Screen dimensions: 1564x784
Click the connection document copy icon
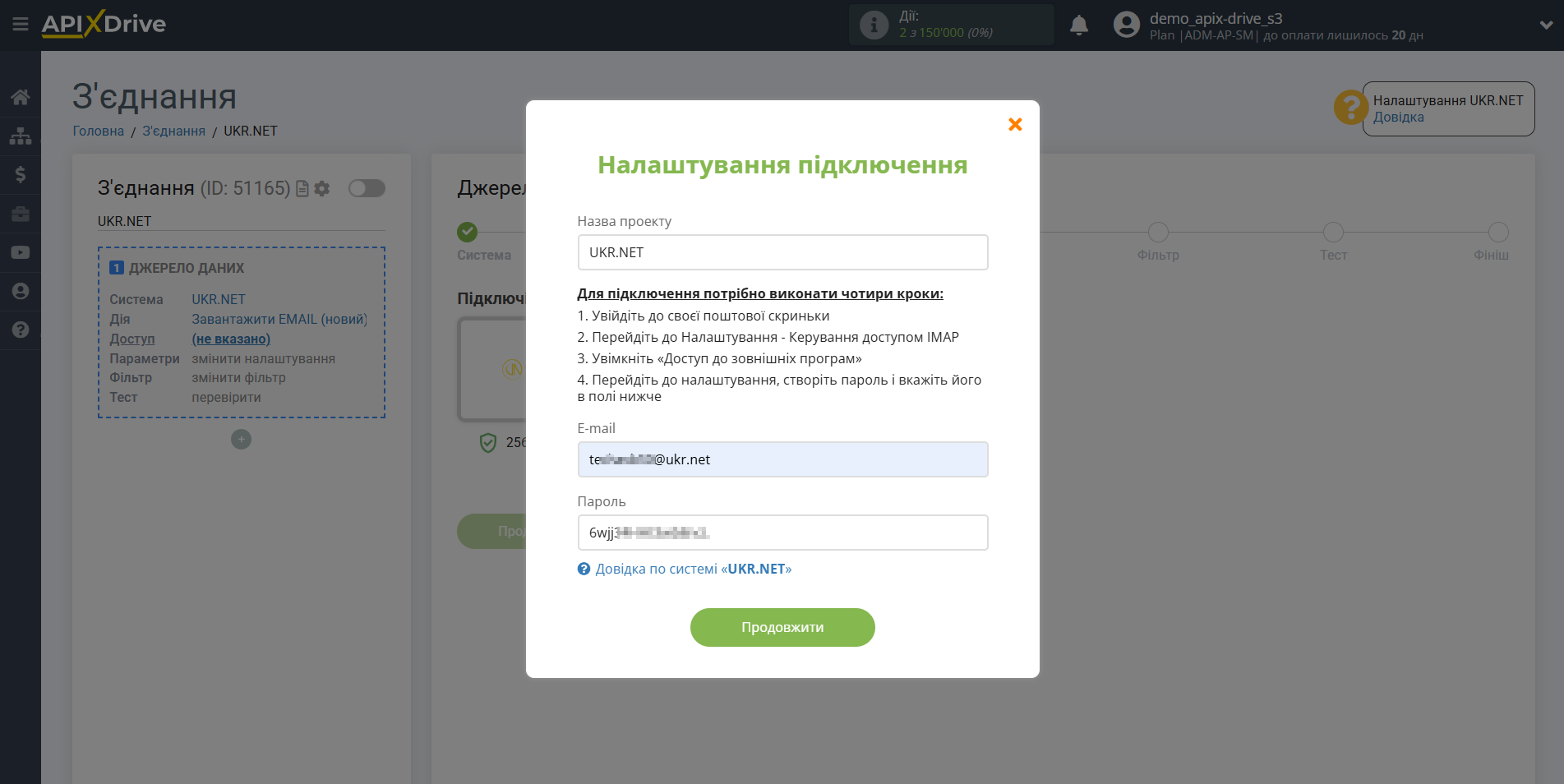point(302,188)
